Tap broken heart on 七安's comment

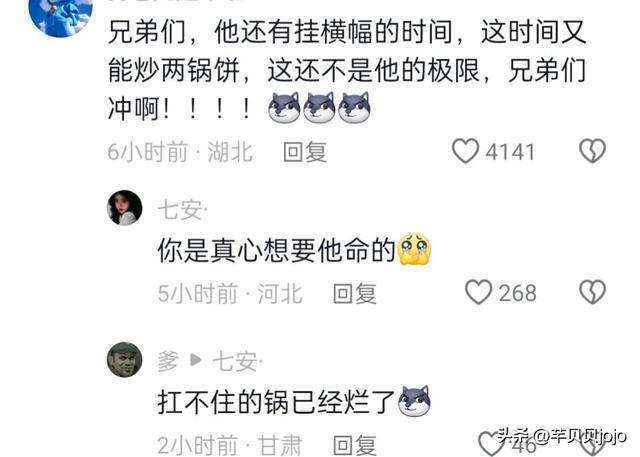coord(592,292)
